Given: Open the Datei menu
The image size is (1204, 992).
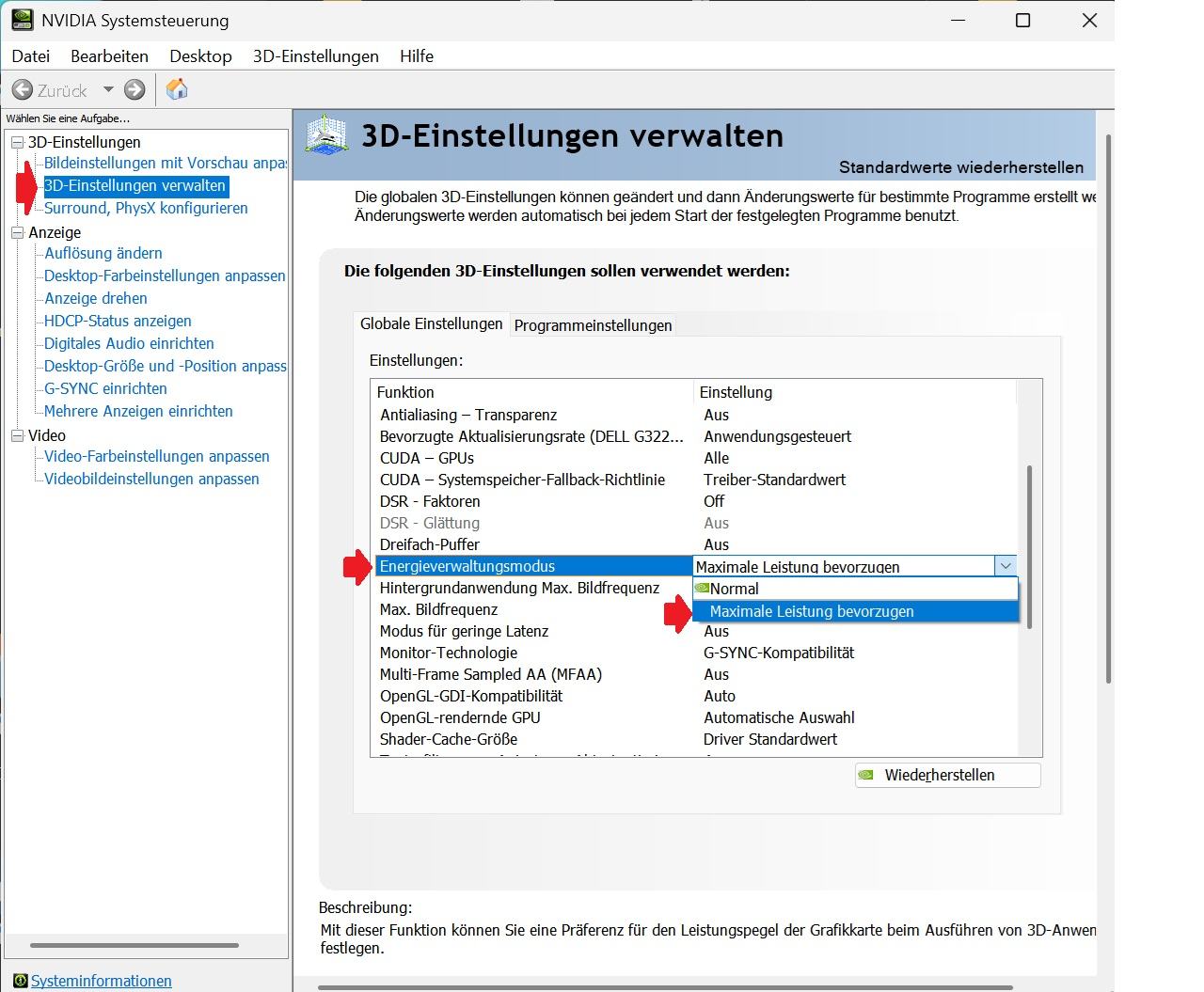Looking at the screenshot, I should click(31, 56).
